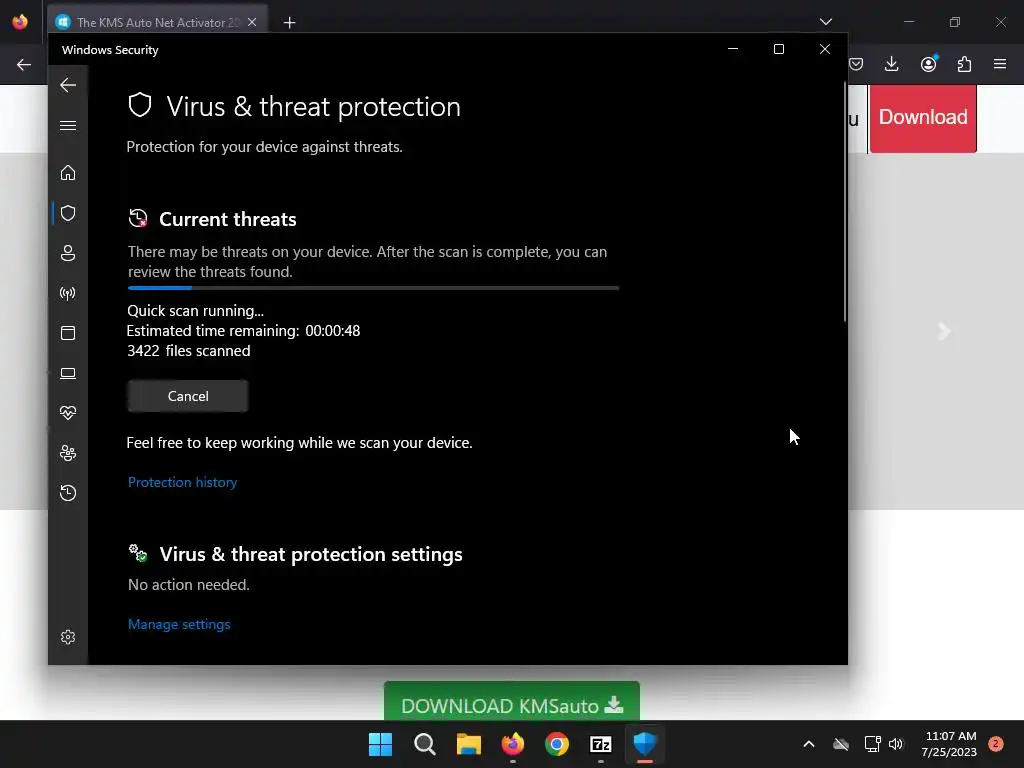
Task: Open the Home section in sidebar
Action: point(68,172)
